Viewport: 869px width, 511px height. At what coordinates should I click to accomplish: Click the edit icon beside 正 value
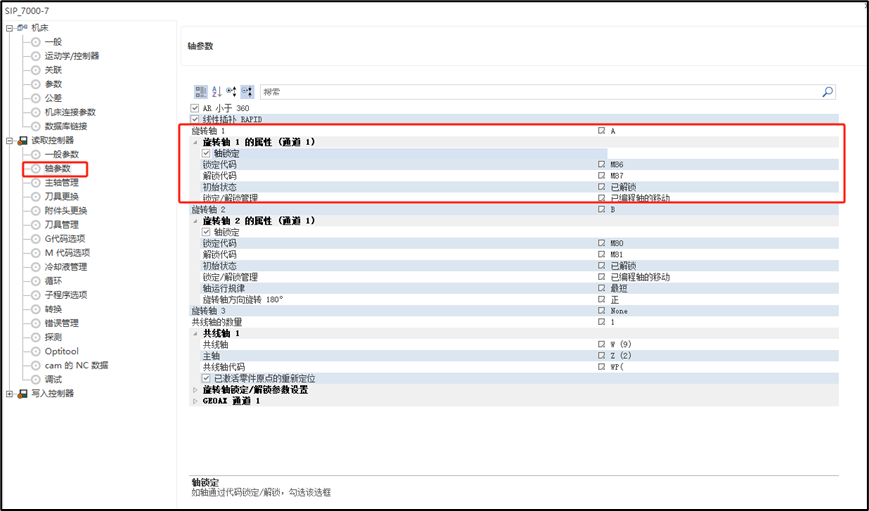point(601,299)
